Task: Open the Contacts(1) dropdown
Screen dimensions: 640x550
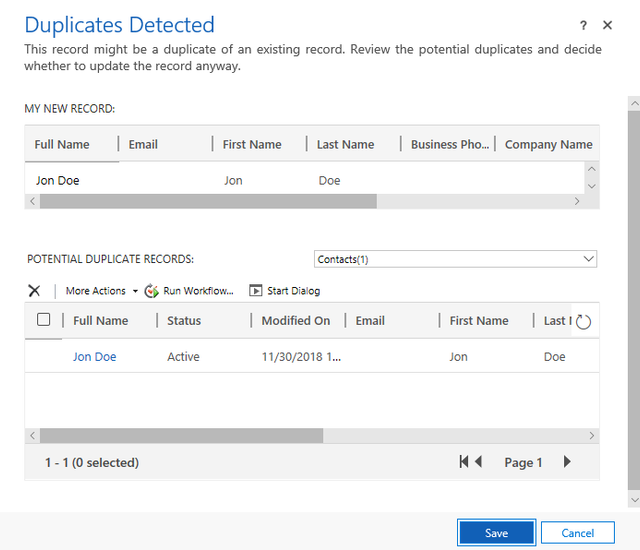Action: 455,259
